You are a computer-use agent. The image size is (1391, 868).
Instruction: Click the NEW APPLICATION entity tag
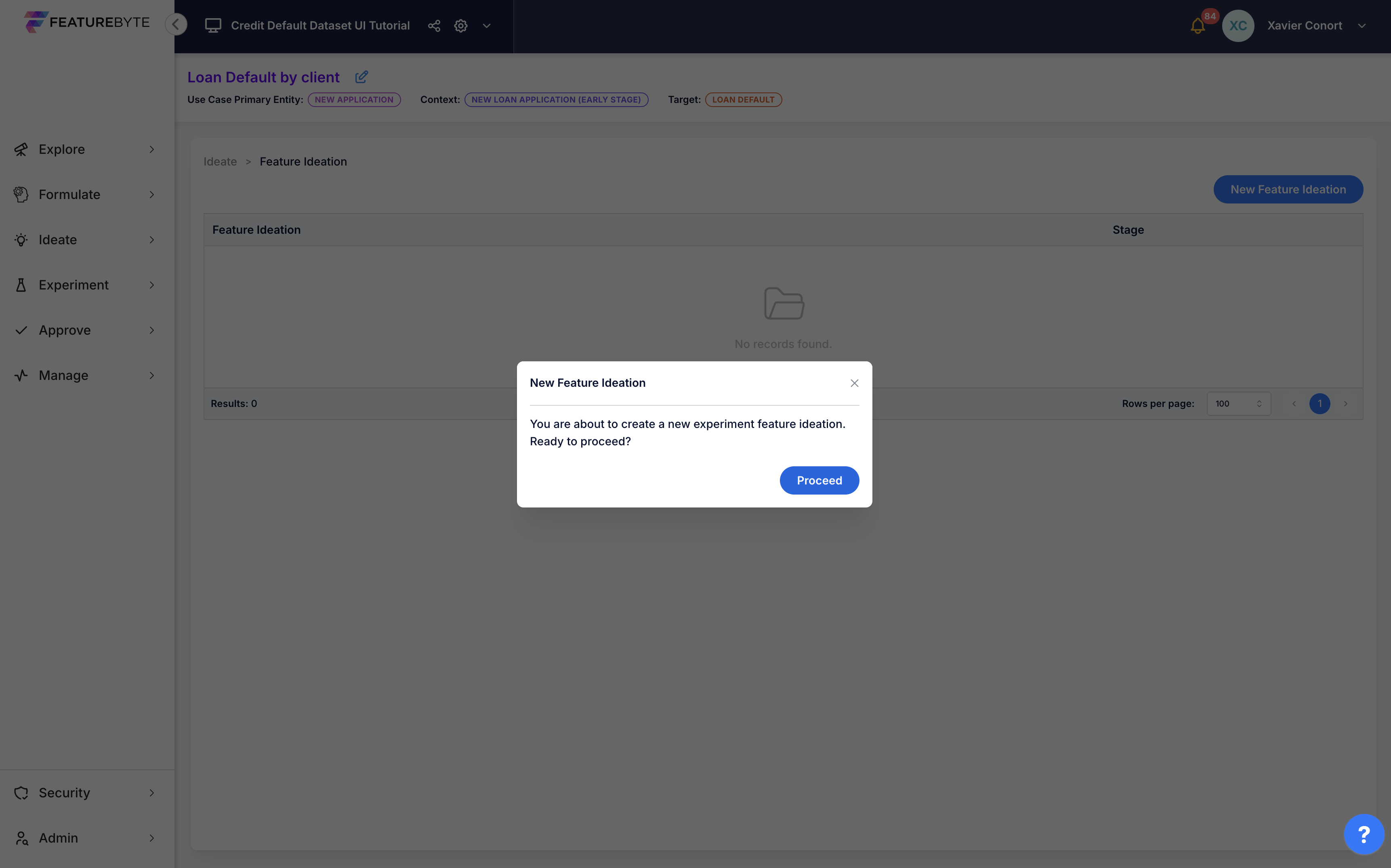click(354, 99)
